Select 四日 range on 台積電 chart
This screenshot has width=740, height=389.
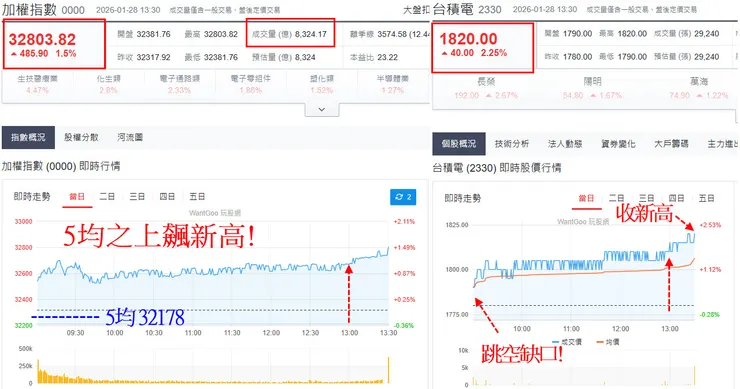pos(676,199)
